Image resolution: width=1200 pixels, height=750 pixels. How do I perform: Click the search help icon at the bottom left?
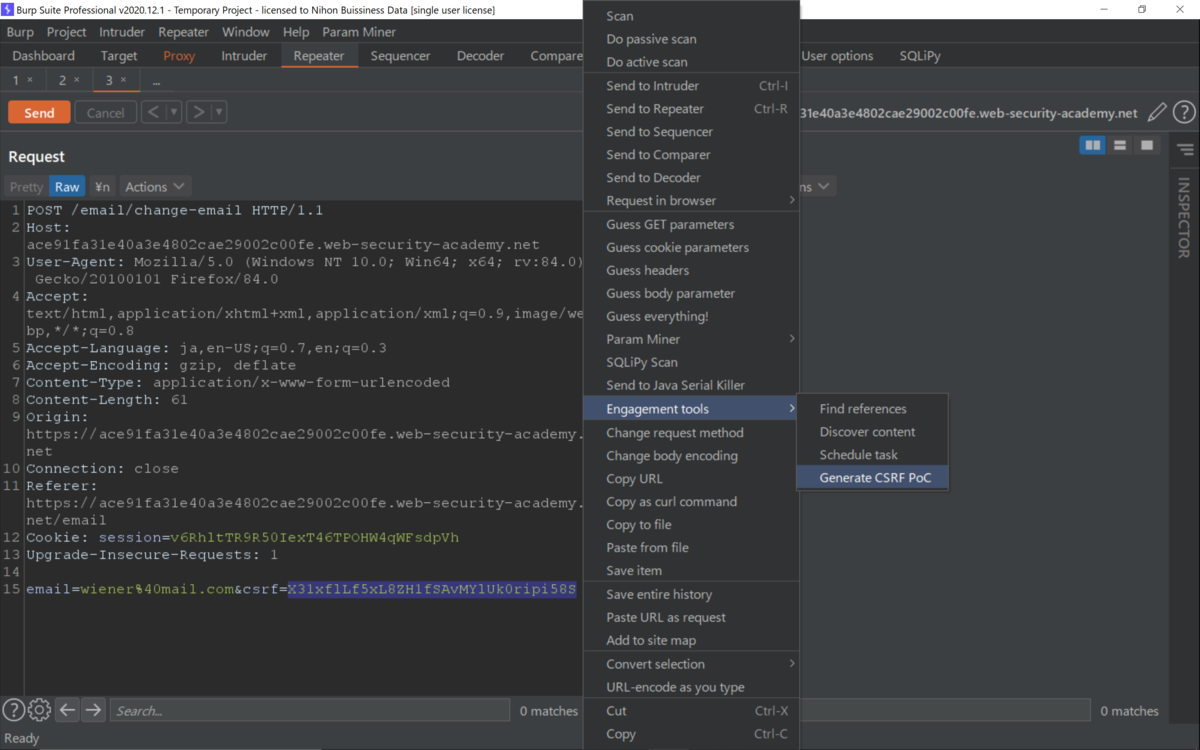coord(13,710)
